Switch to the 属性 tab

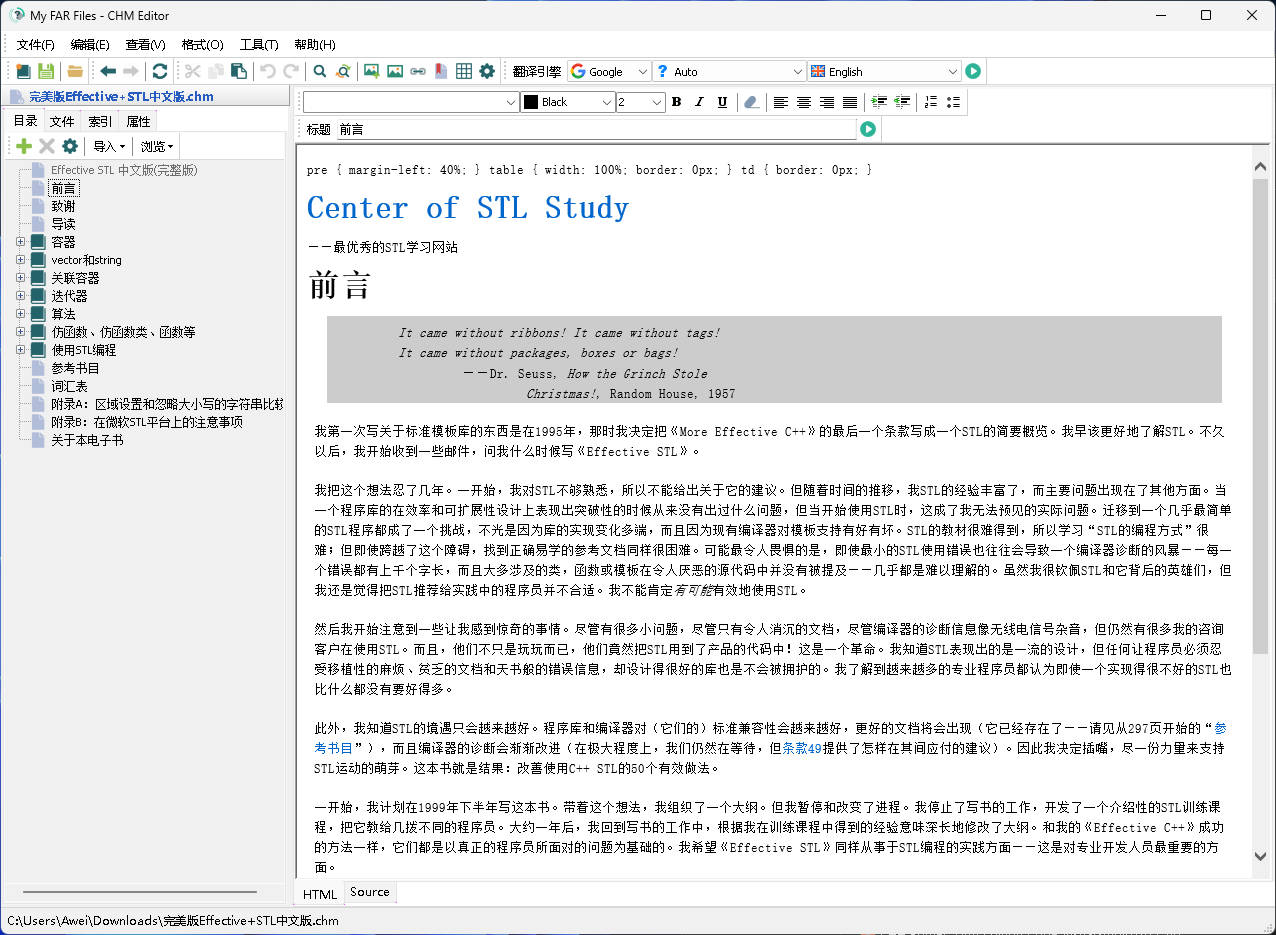[x=138, y=121]
